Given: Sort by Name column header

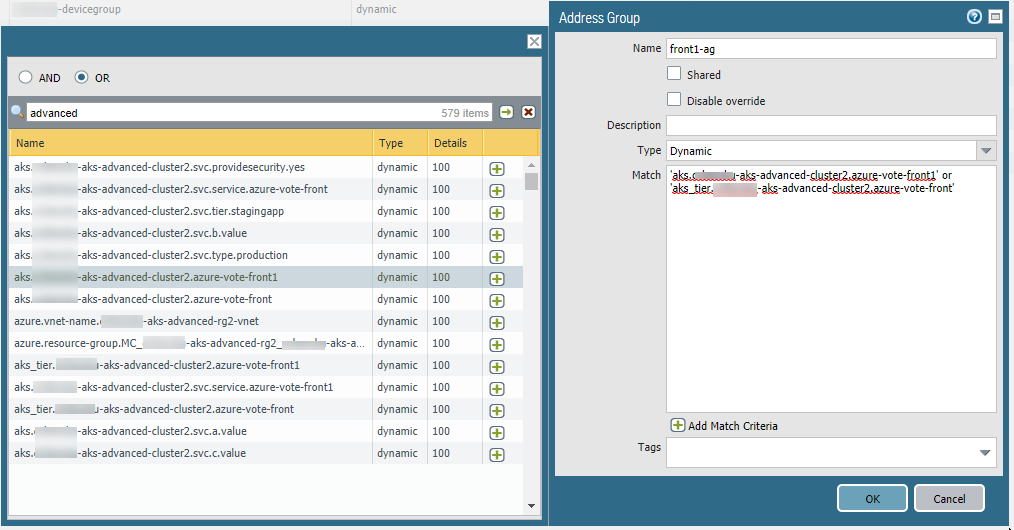Looking at the screenshot, I should [x=190, y=143].
